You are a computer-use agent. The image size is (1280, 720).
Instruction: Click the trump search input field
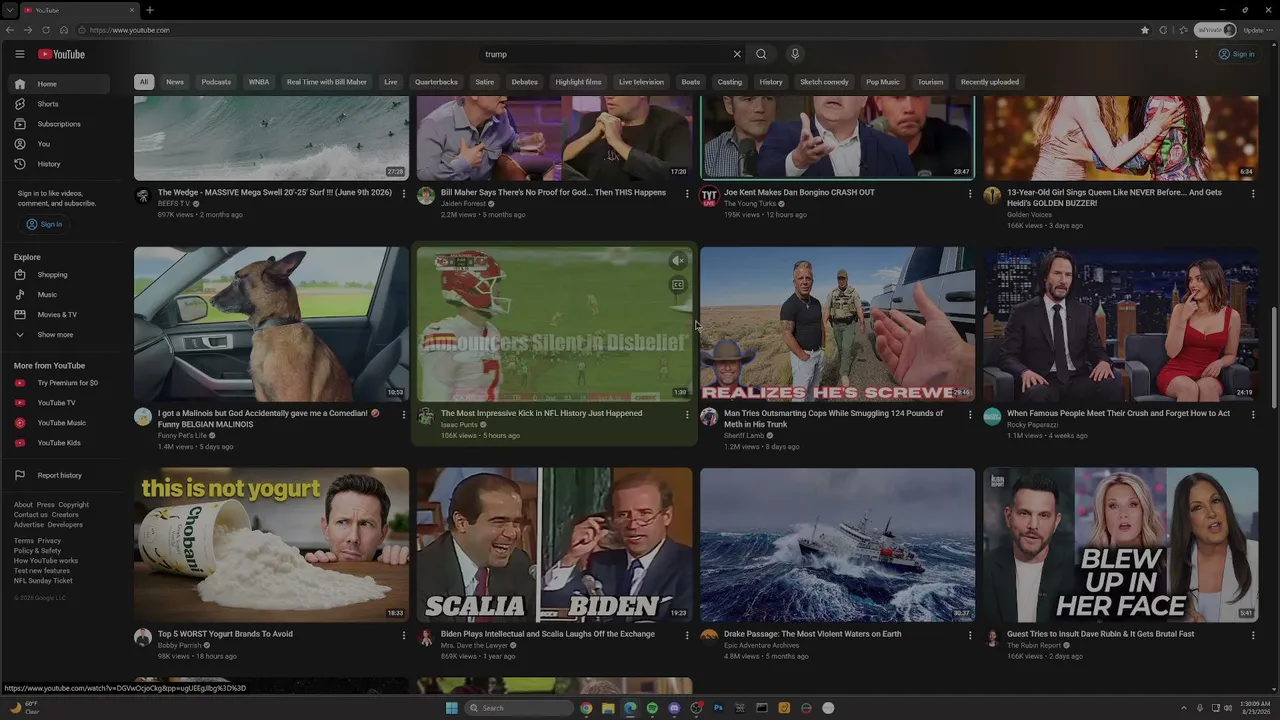coord(607,54)
